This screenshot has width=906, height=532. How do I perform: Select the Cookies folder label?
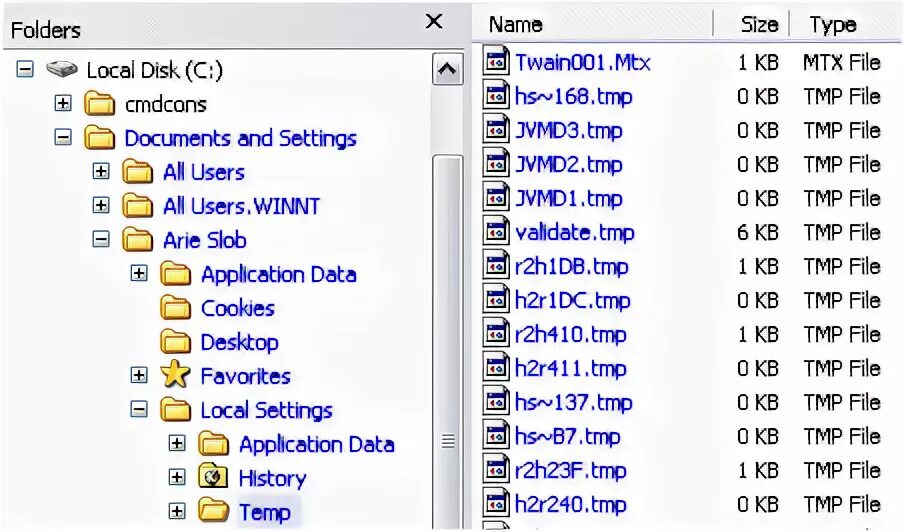click(237, 308)
